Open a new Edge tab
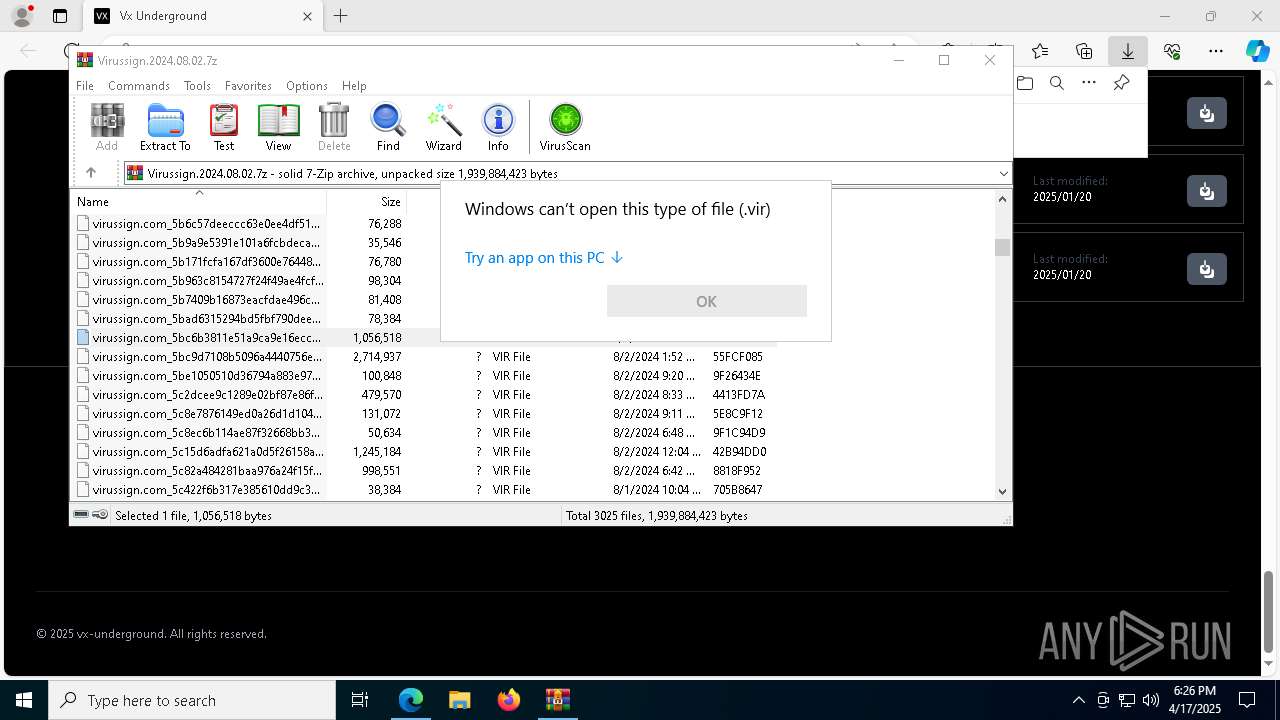Viewport: 1280px width, 720px height. pyautogui.click(x=341, y=16)
